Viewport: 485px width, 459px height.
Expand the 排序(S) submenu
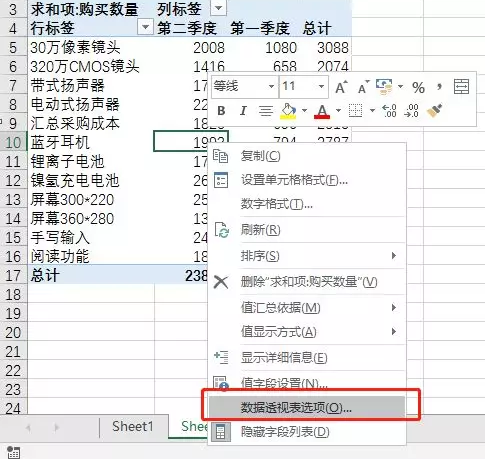[x=307, y=256]
